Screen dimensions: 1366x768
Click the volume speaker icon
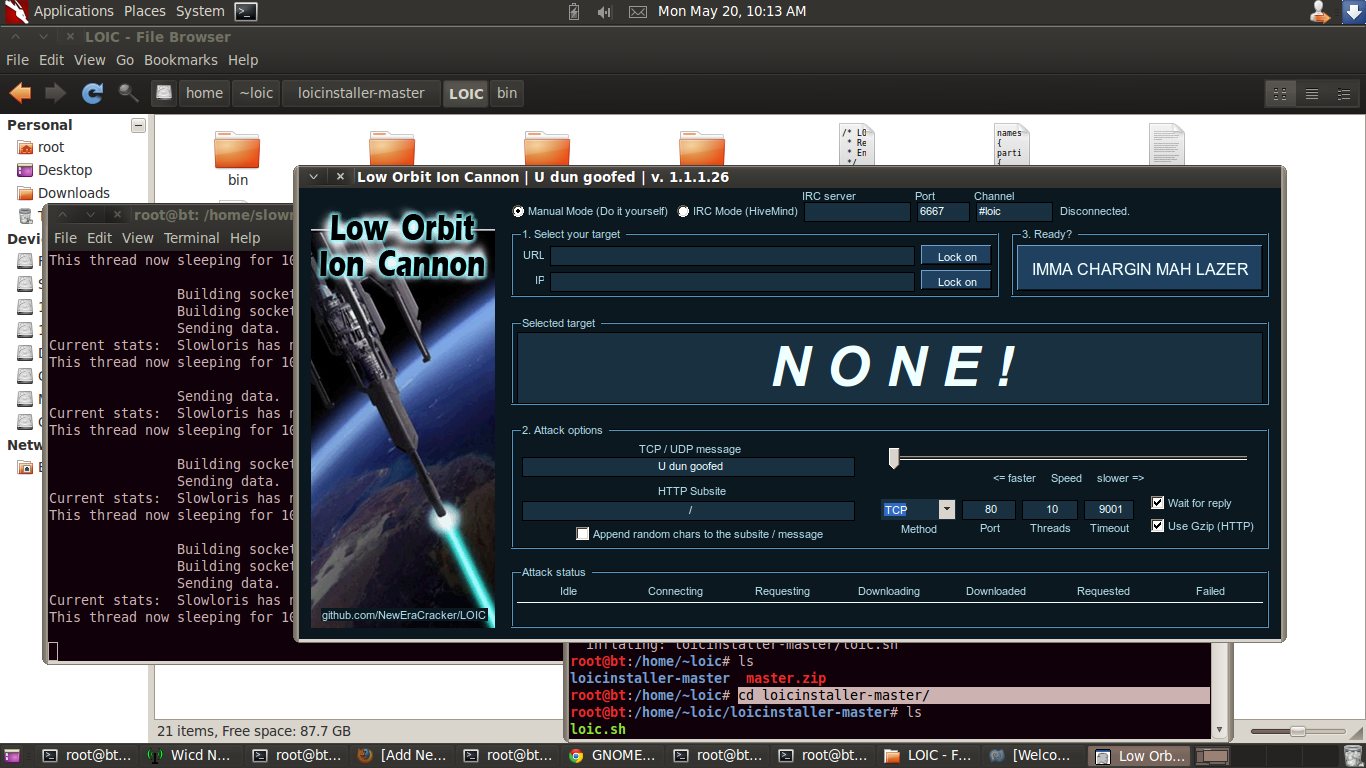click(x=604, y=12)
